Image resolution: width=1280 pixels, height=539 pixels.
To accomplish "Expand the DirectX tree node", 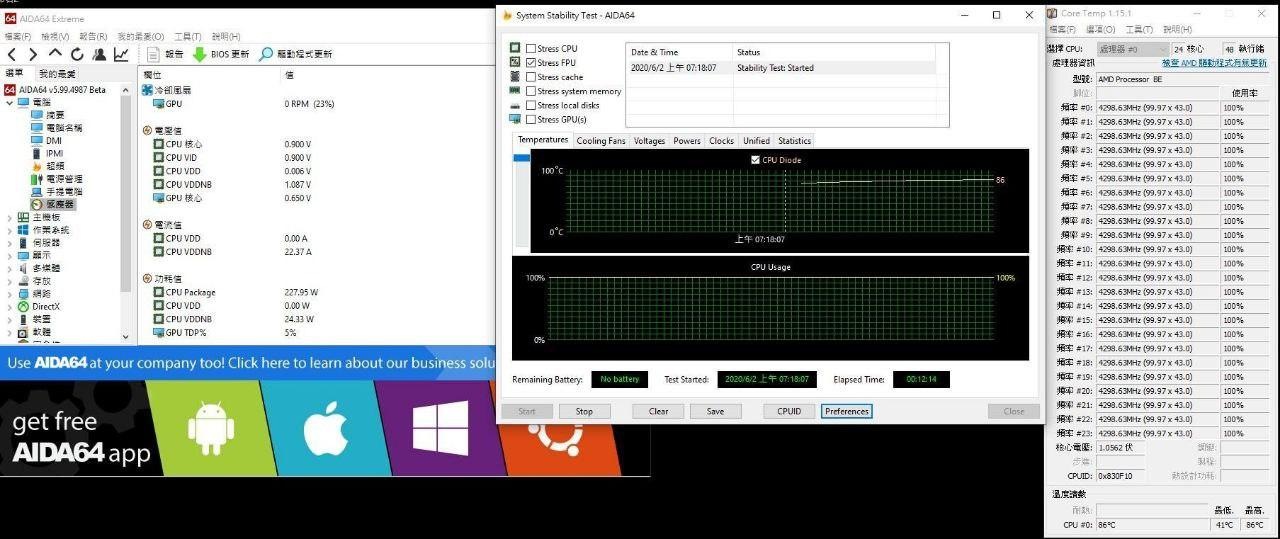I will (10, 306).
